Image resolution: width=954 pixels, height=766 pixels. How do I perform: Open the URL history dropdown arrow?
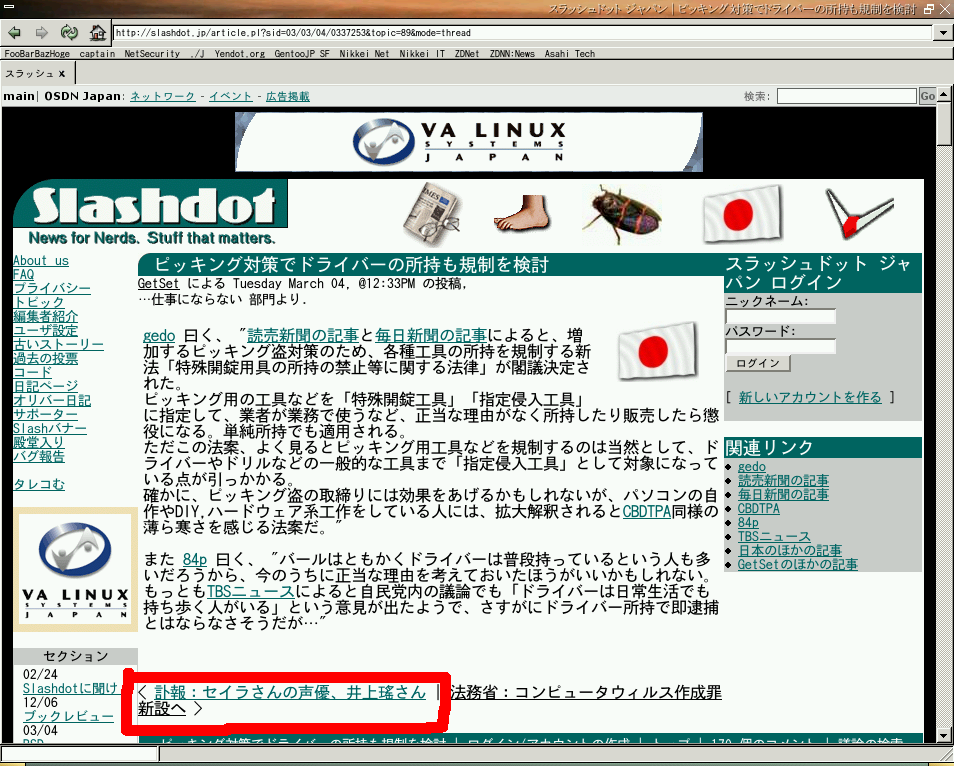point(943,33)
